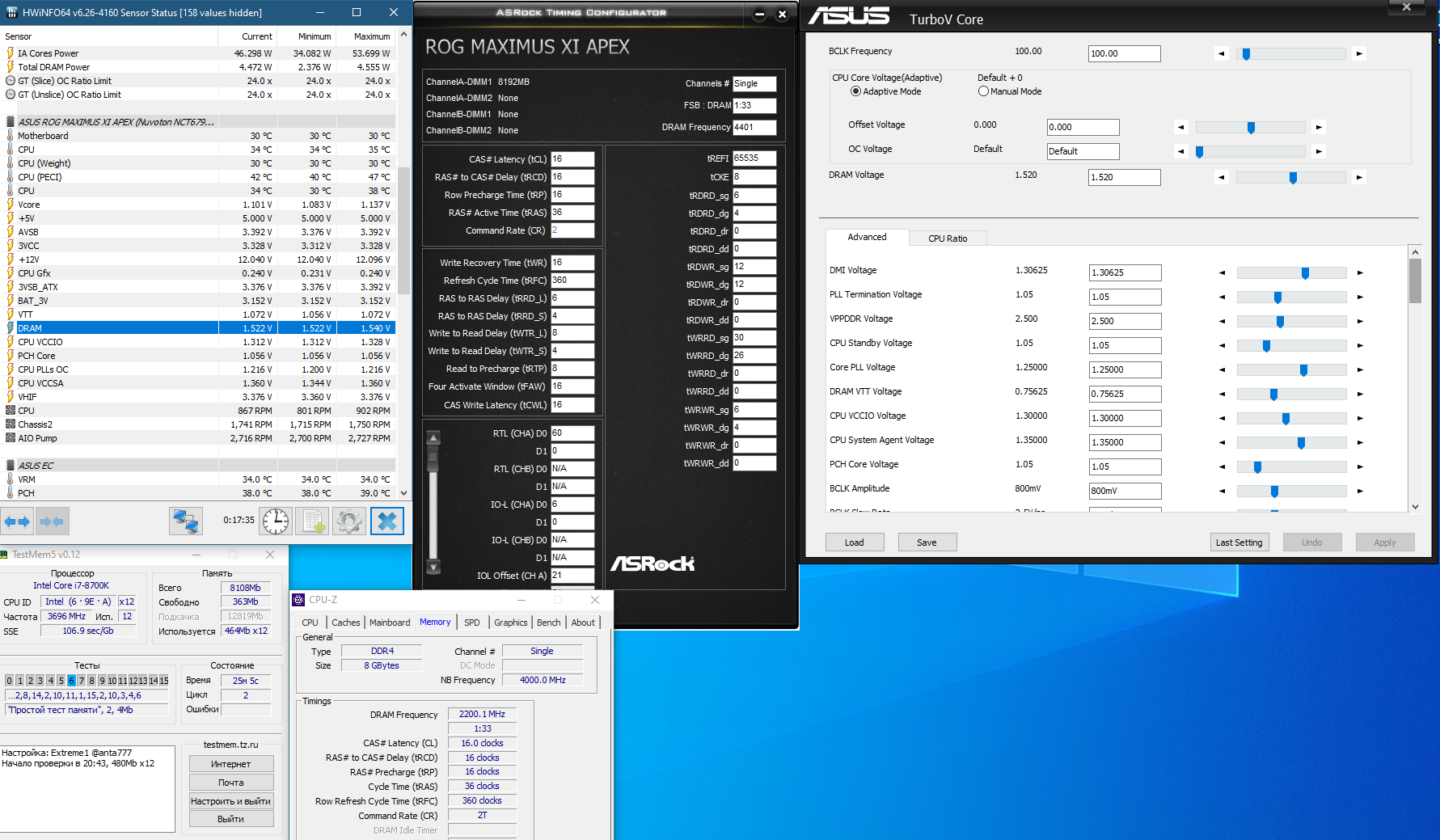Increase VPPDDR Voltage with right arrow
Viewport: 1440px width, 840px height.
click(x=1360, y=322)
